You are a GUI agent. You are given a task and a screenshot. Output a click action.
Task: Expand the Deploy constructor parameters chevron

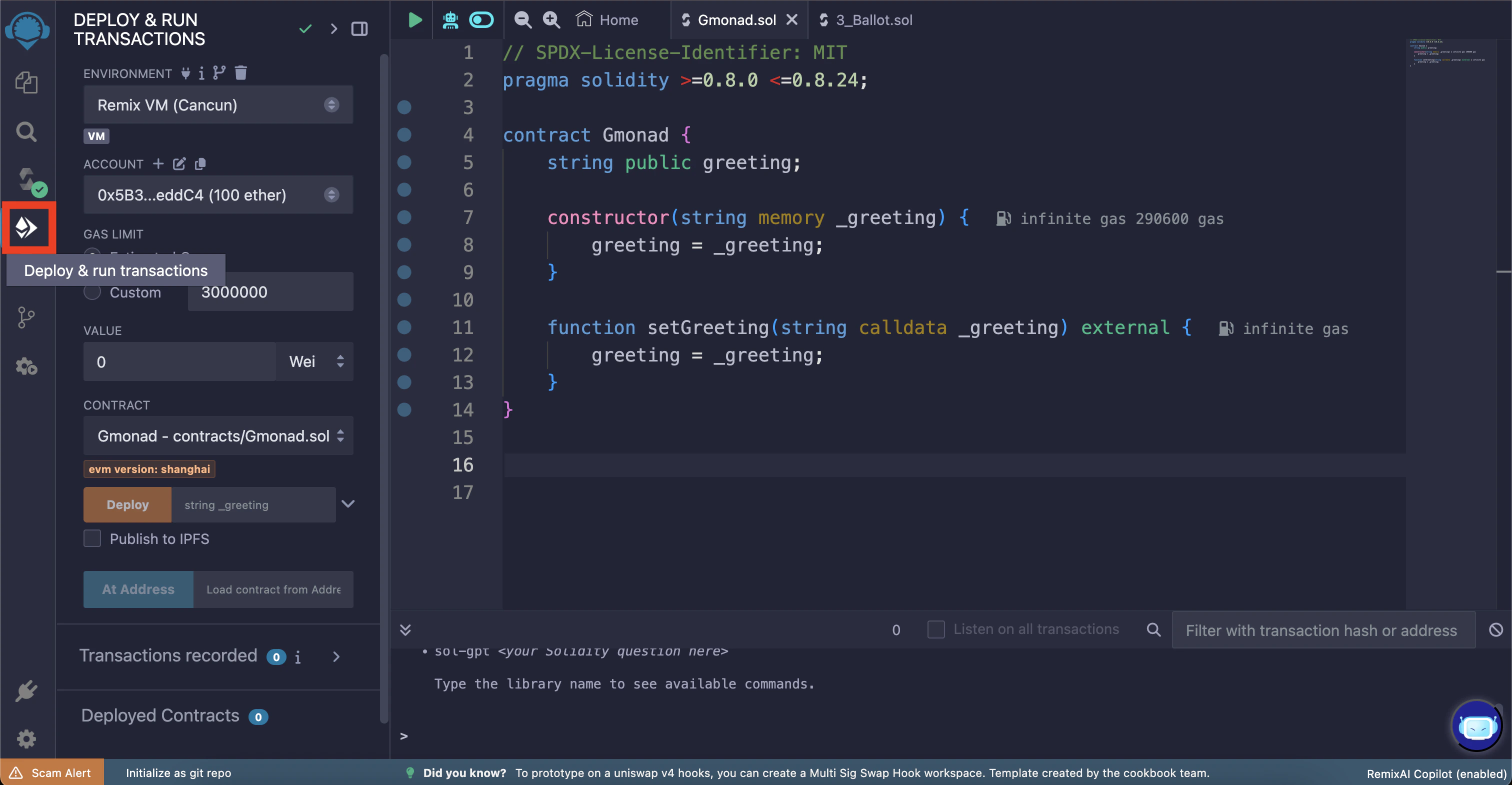point(348,504)
